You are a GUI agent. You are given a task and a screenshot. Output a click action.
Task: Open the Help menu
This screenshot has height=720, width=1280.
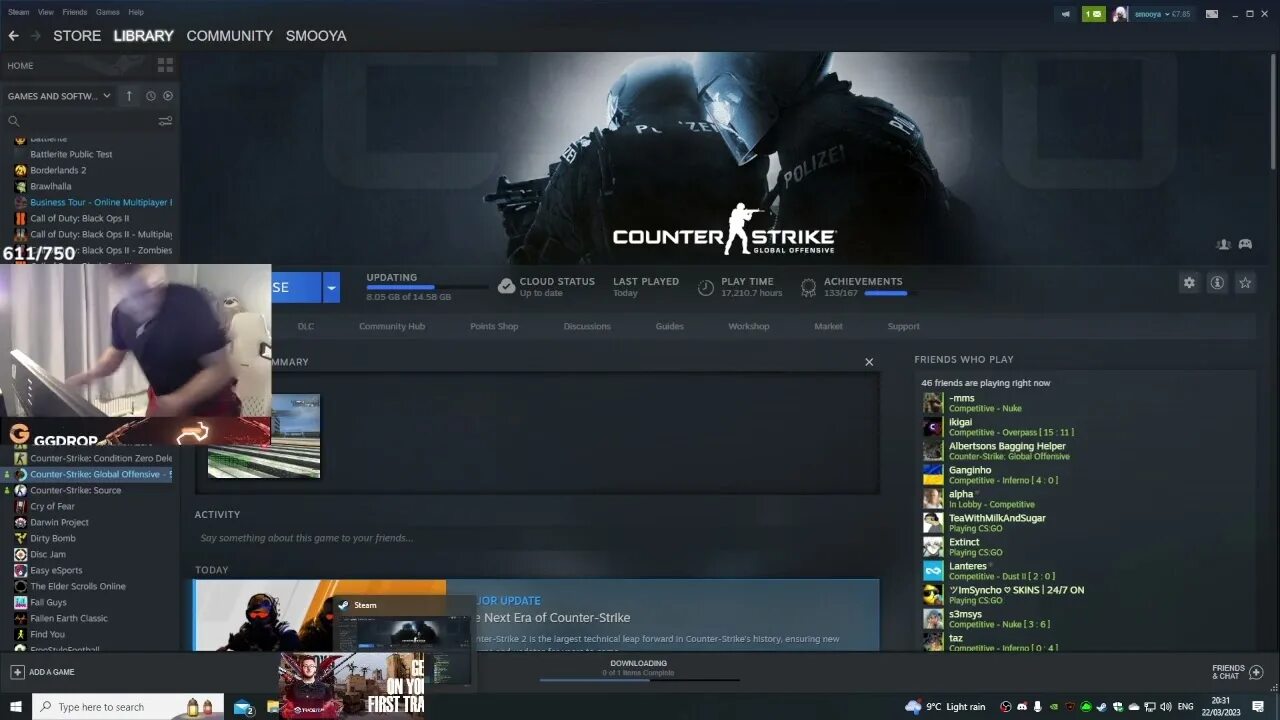[x=136, y=12]
